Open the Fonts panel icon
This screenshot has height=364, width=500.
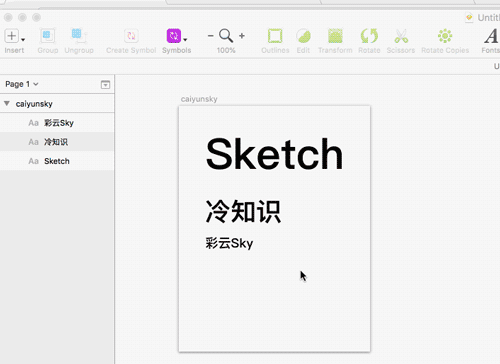coord(491,36)
